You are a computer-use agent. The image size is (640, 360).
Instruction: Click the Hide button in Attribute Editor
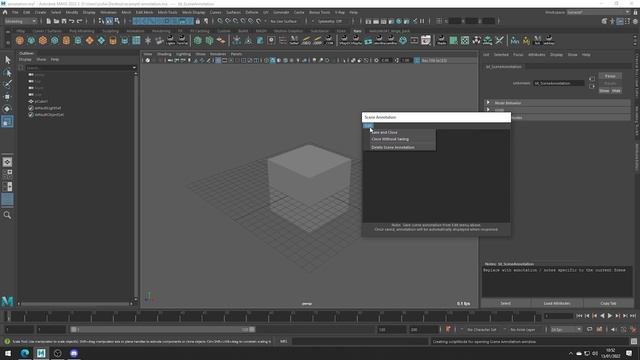click(x=616, y=91)
